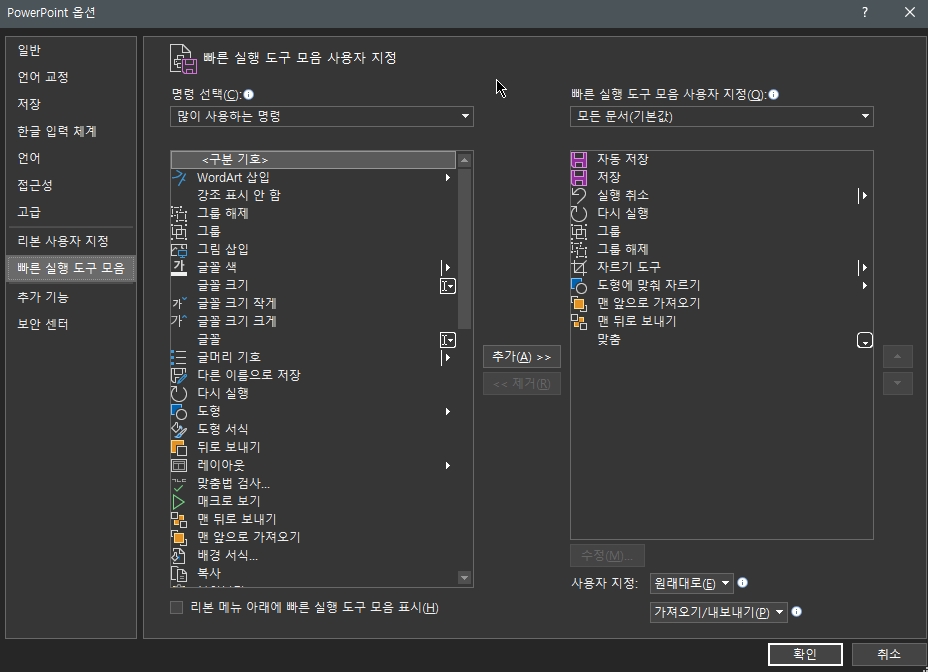
Task: Click 맨 앞으로 가져오기 icon in left list
Action: point(179,538)
